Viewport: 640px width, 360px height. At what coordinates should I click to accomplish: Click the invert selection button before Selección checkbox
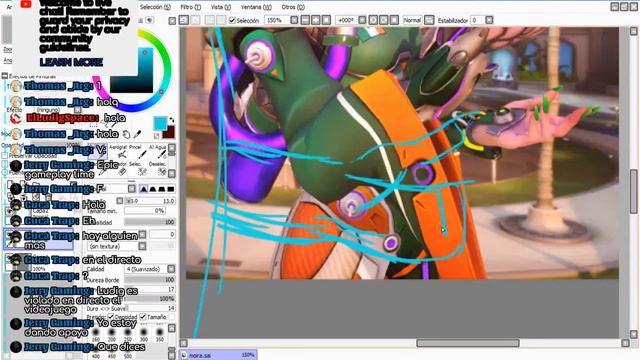click(221, 20)
